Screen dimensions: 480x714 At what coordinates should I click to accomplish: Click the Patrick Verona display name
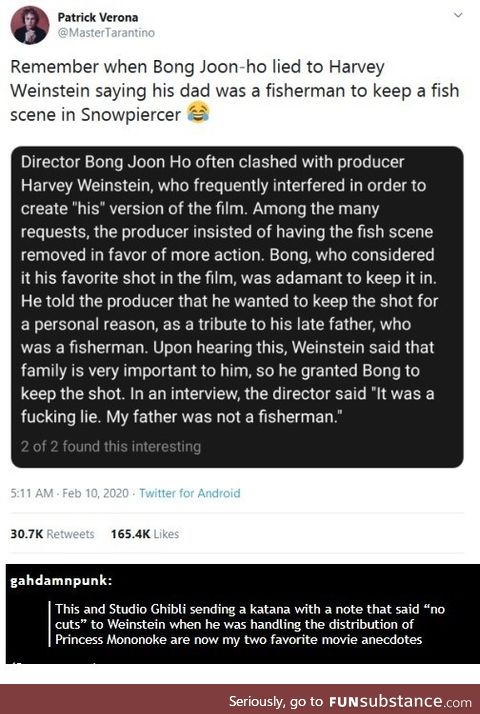(97, 17)
